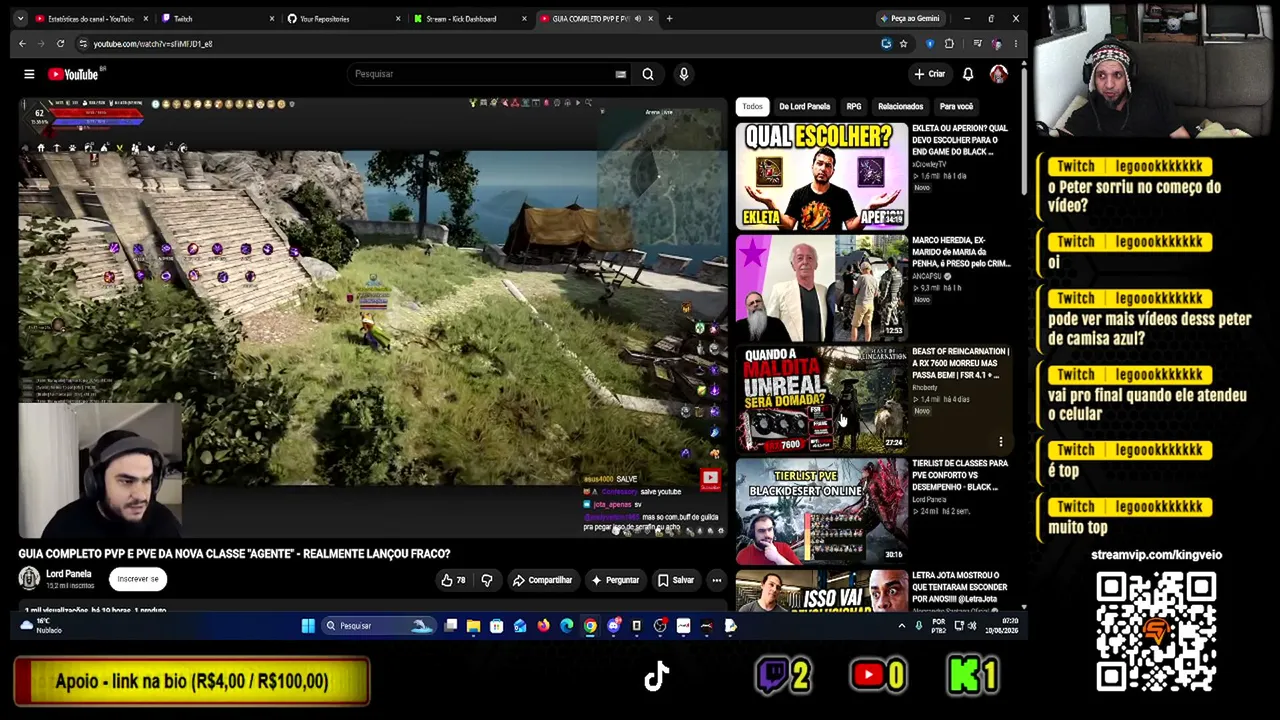Open the Marco Heredia news video thumbnail

click(x=822, y=288)
